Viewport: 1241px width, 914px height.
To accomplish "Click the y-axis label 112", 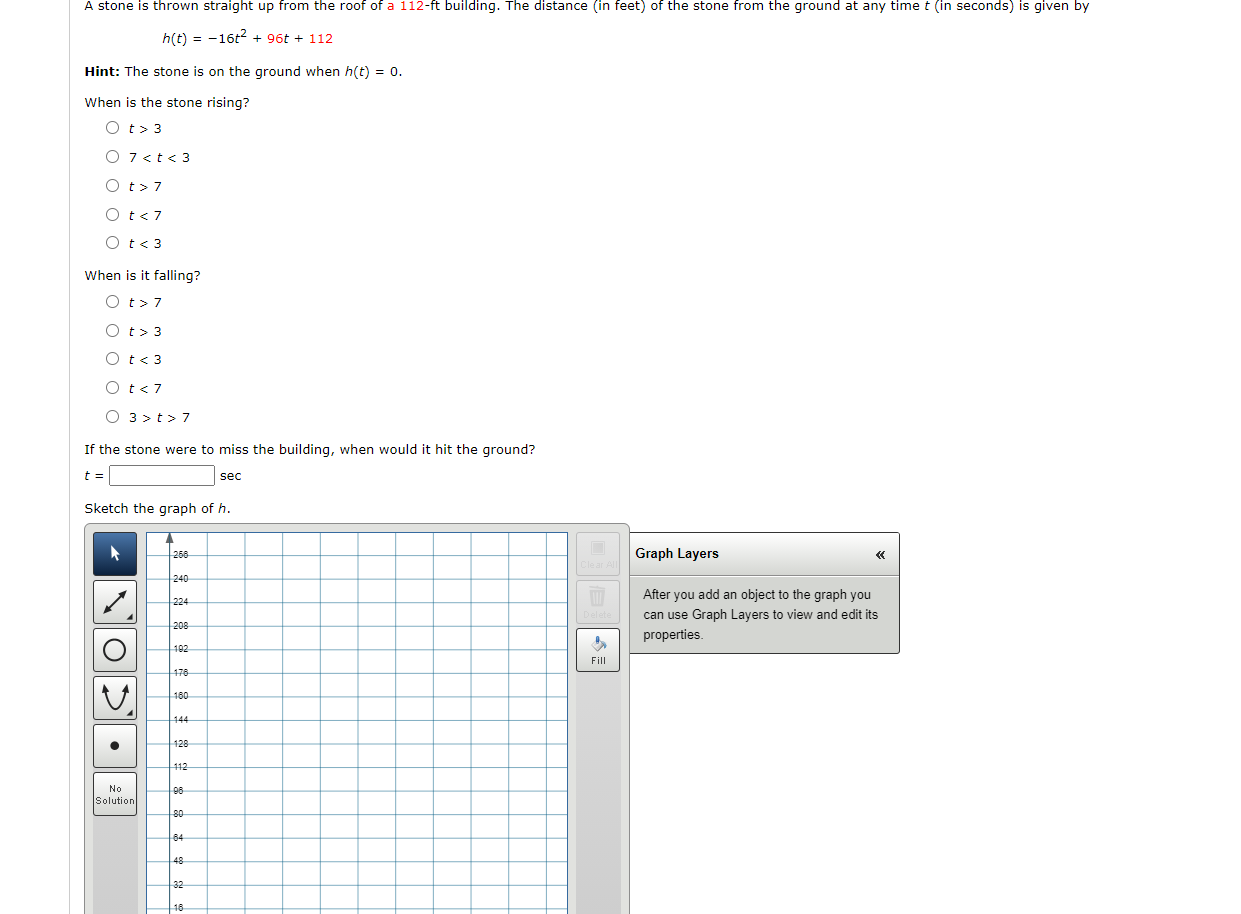I will pyautogui.click(x=180, y=767).
